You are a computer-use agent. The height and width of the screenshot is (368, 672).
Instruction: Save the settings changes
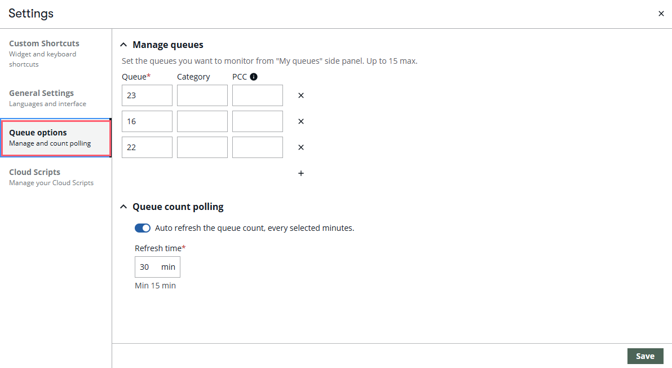tap(645, 356)
